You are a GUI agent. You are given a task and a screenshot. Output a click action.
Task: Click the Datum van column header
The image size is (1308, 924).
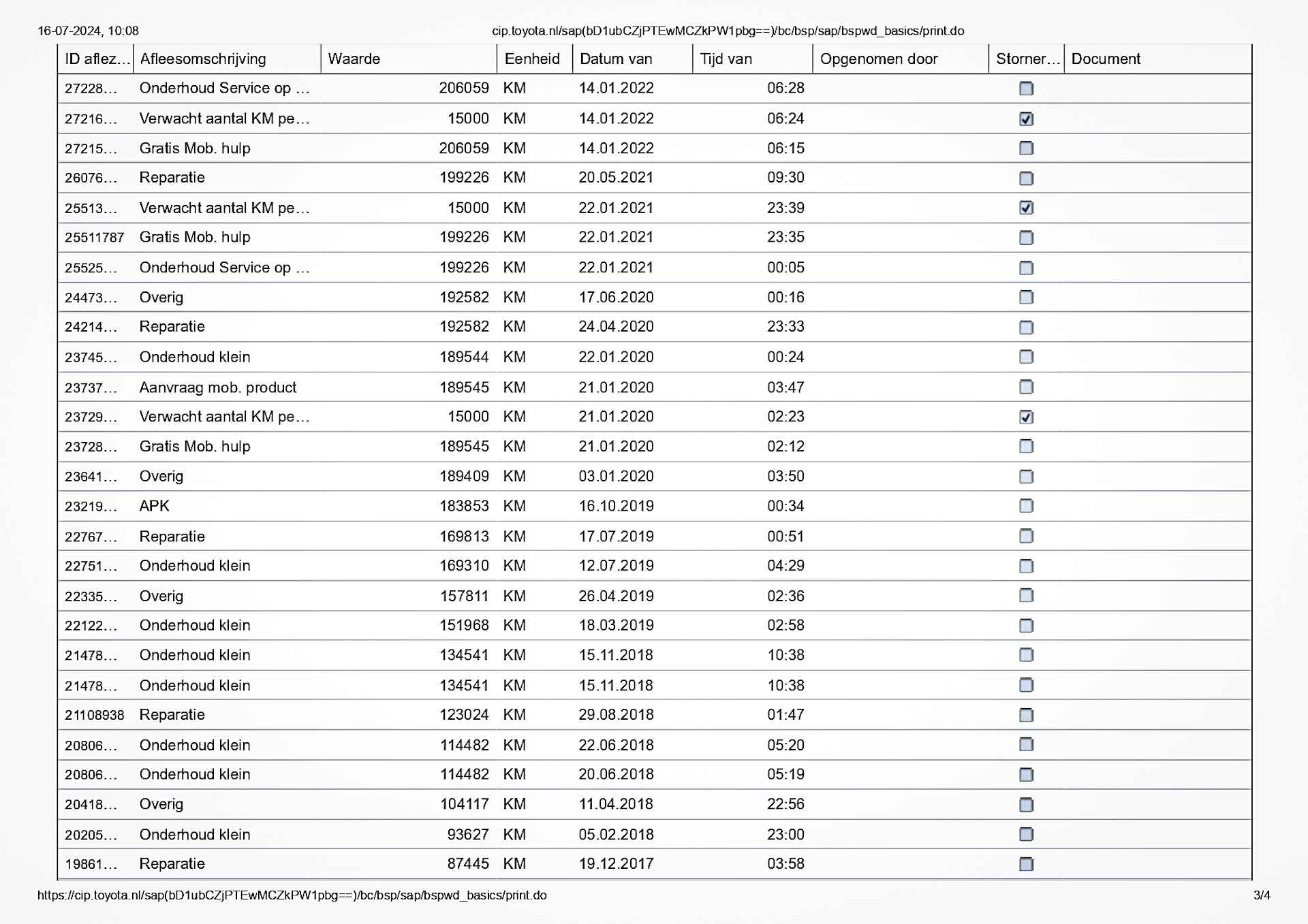(633, 59)
